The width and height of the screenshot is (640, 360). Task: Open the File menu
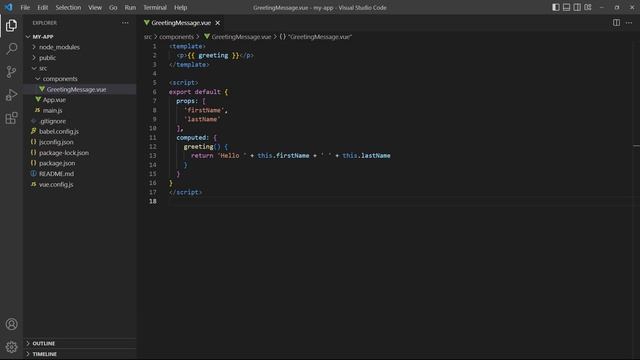tap(25, 7)
